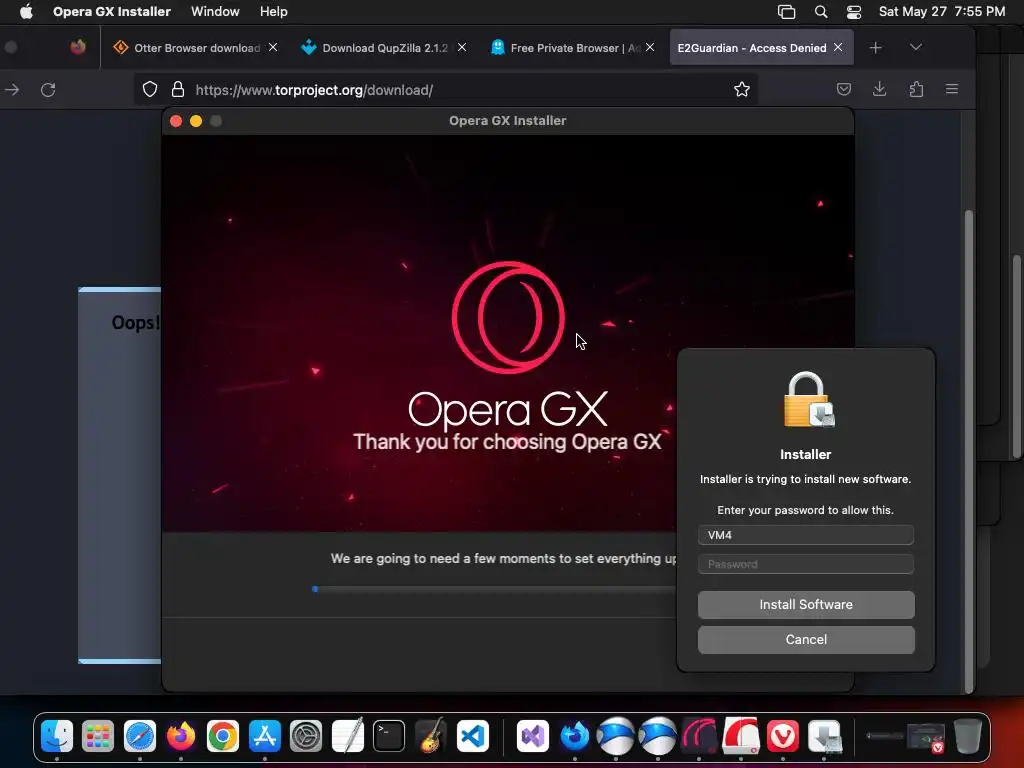The image size is (1024, 768).
Task: Close the E2Guardian tab
Action: pyautogui.click(x=838, y=47)
